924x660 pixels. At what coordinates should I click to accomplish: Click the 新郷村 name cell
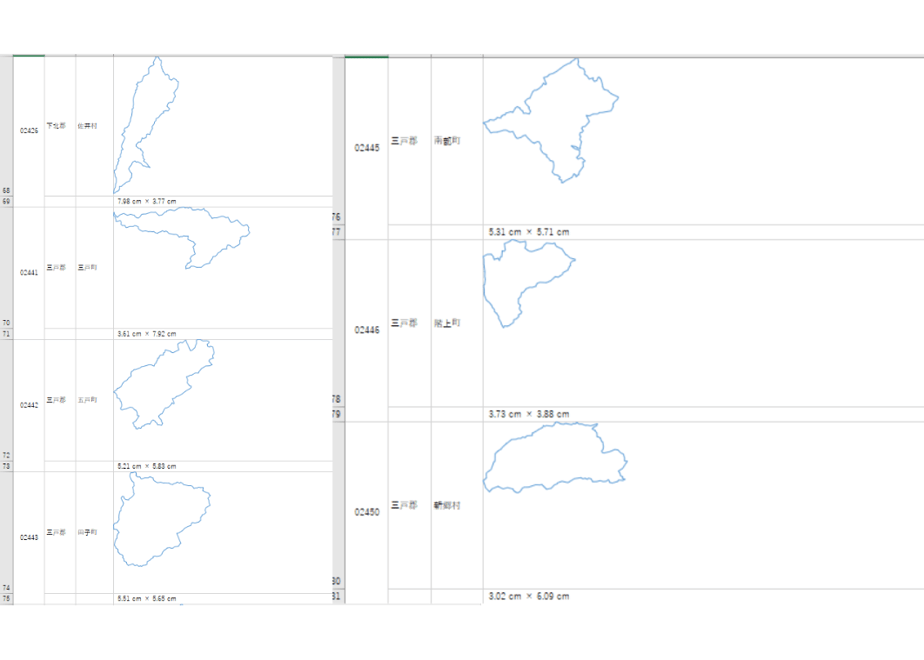pos(457,505)
